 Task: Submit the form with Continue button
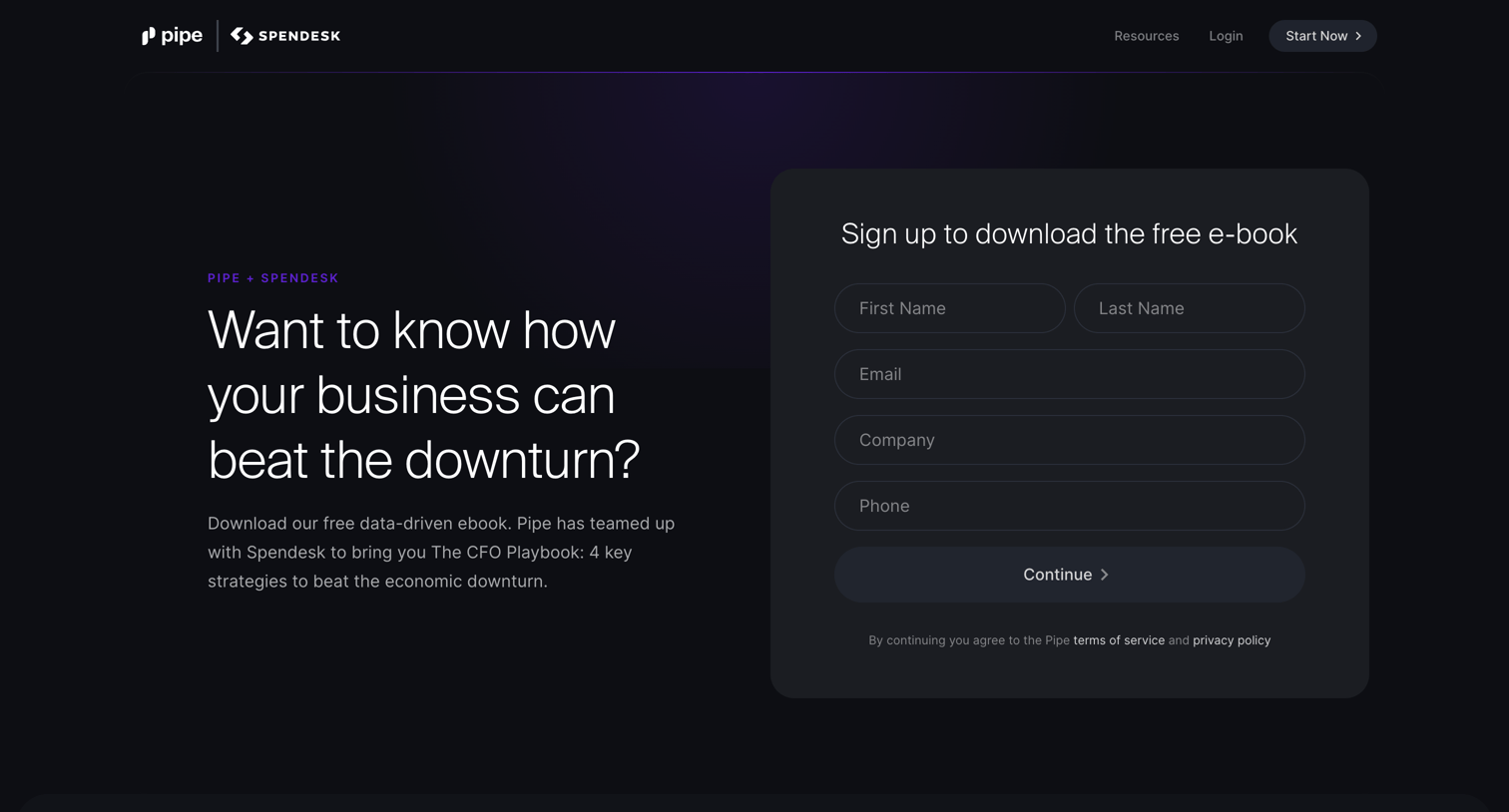tap(1069, 575)
